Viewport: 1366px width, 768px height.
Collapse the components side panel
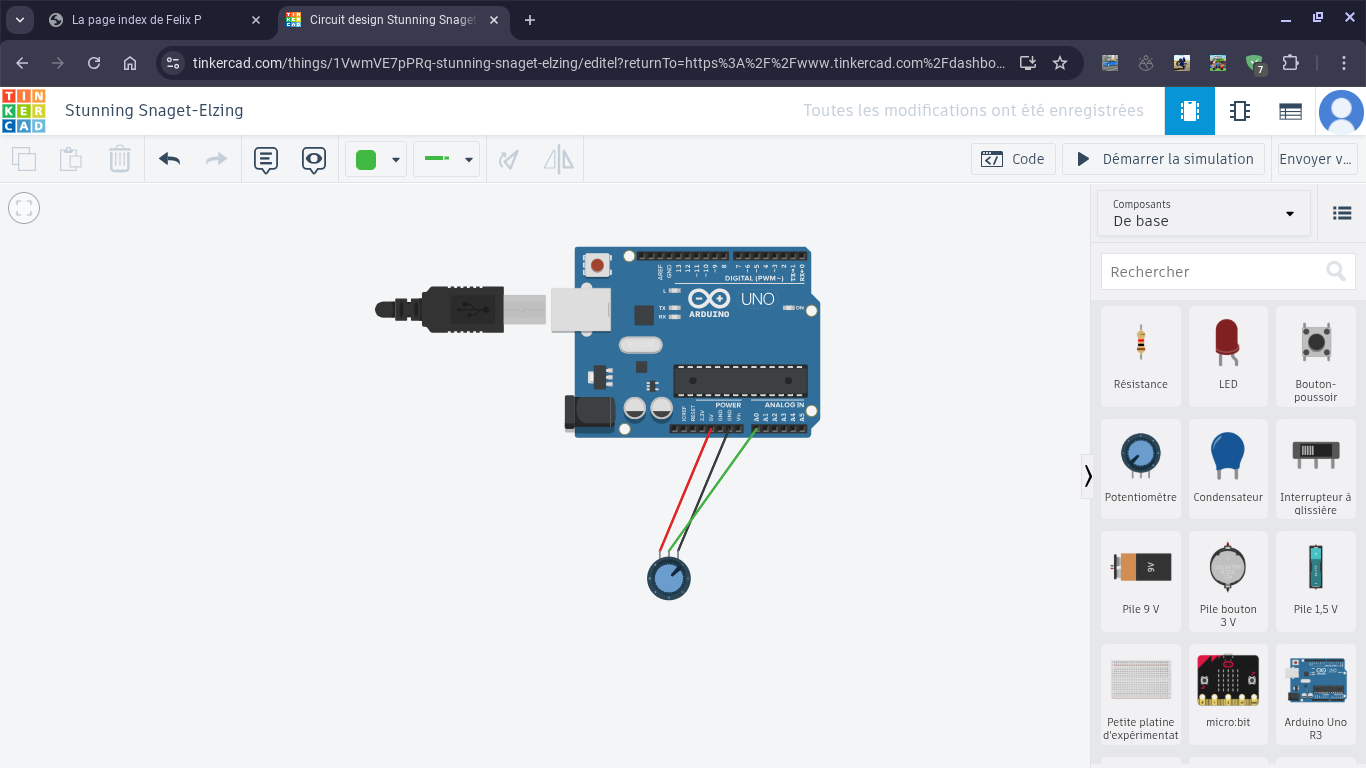tap(1088, 476)
